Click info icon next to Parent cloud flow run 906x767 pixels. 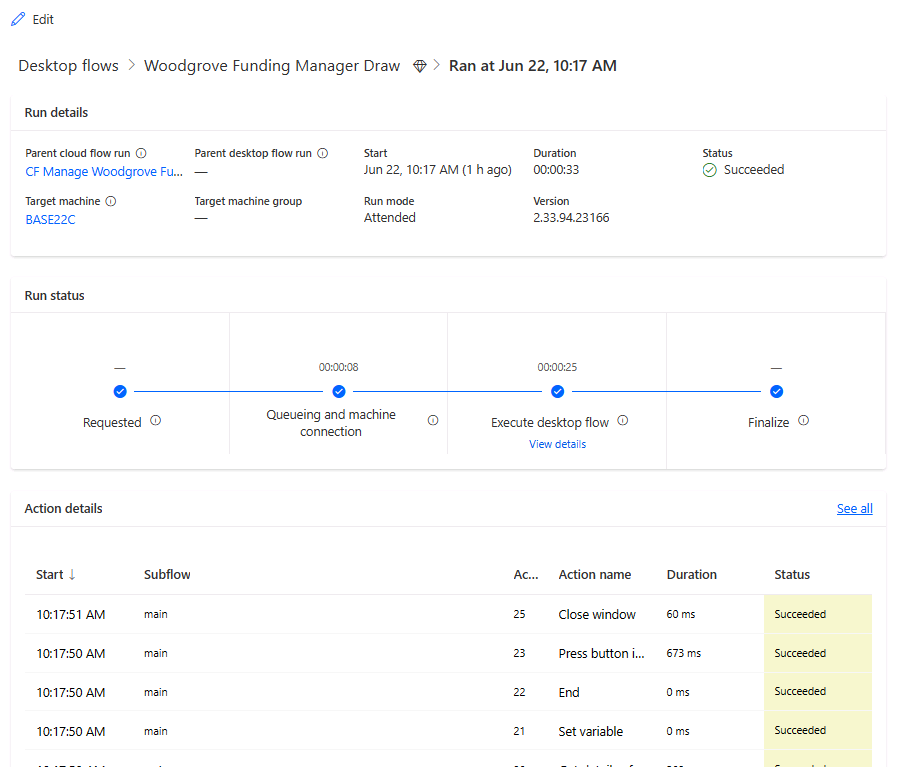pyautogui.click(x=141, y=154)
